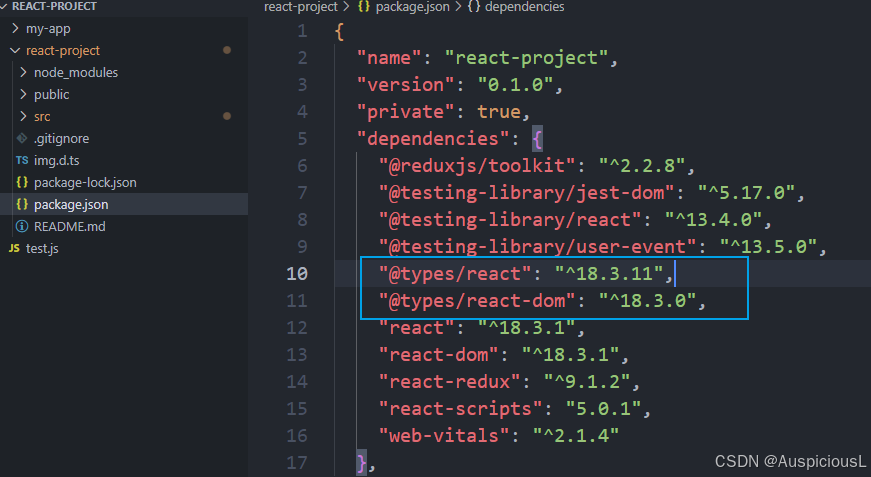Click dependencies breadcrumb segment
This screenshot has height=477, width=871.
[x=524, y=7]
